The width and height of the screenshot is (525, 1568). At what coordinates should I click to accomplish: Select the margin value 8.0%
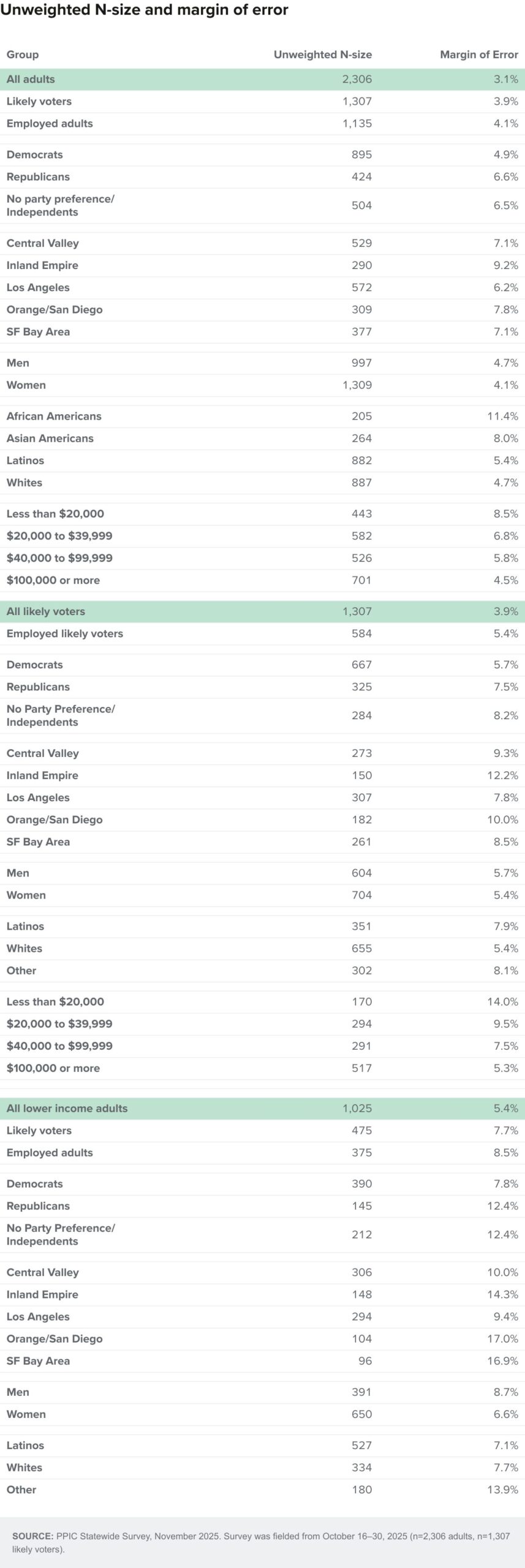point(506,438)
